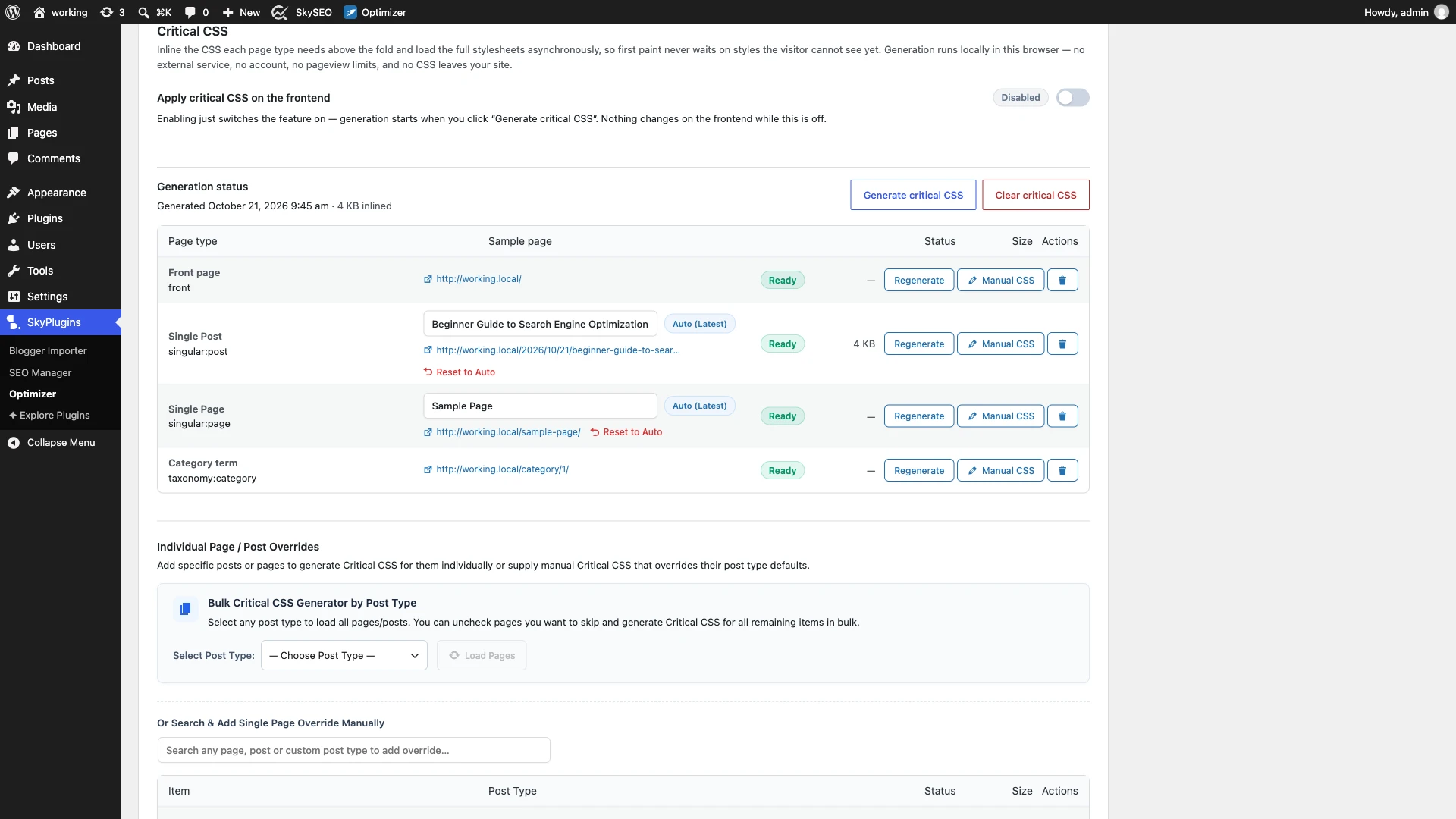The width and height of the screenshot is (1456, 819).
Task: Click the Pages sidebar icon
Action: coord(14,133)
